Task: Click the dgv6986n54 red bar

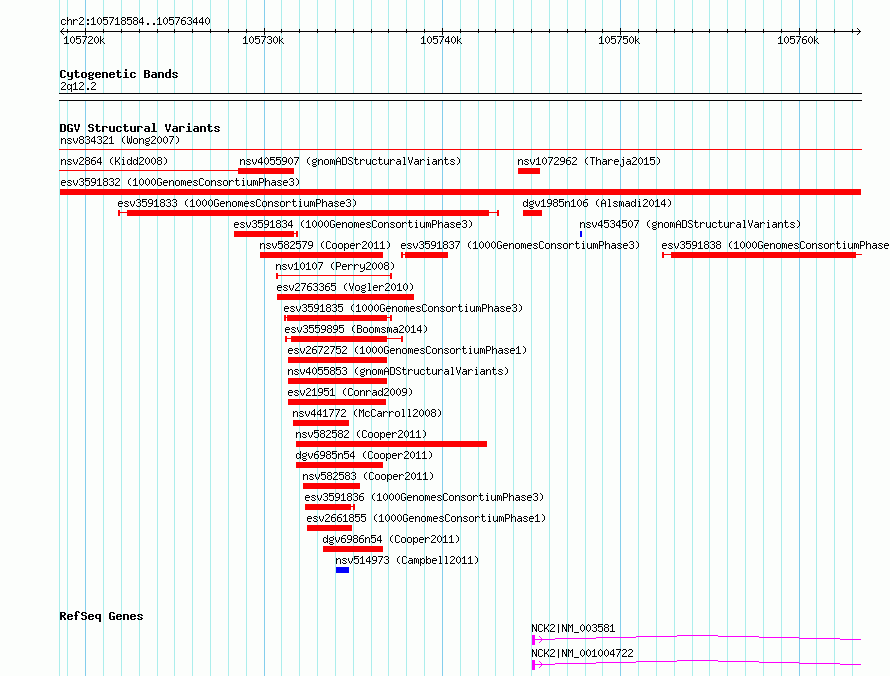Action: (x=353, y=549)
